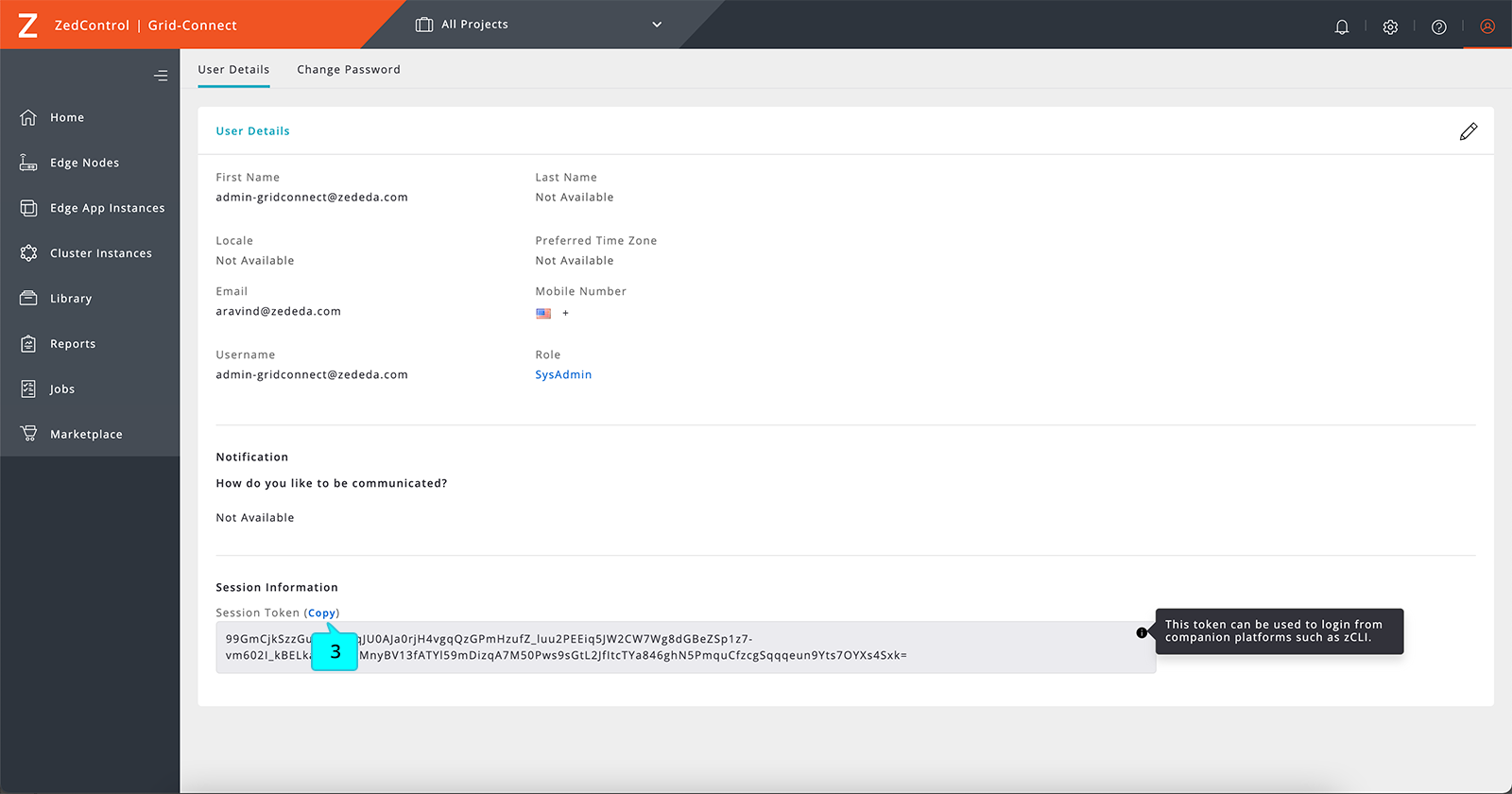Click the Notification heading
Screen dimensions: 1512x794
[251, 457]
